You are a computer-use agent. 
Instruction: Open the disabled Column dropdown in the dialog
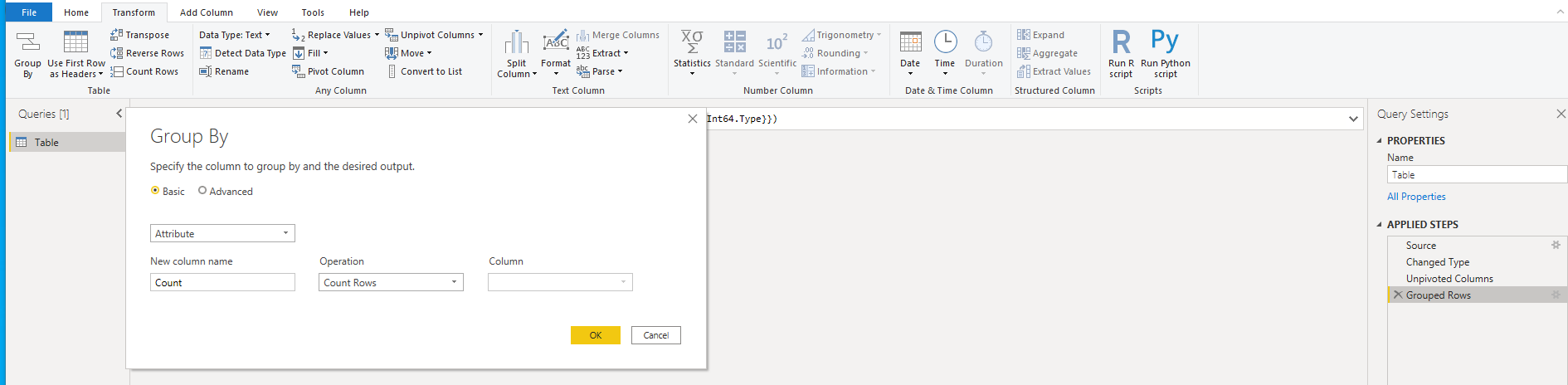point(560,283)
